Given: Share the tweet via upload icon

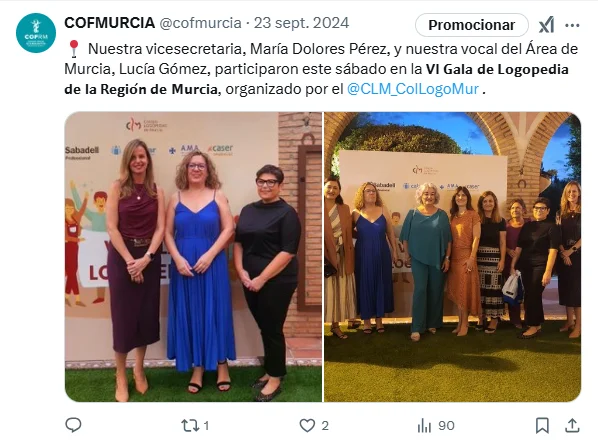Looking at the screenshot, I should (572, 425).
